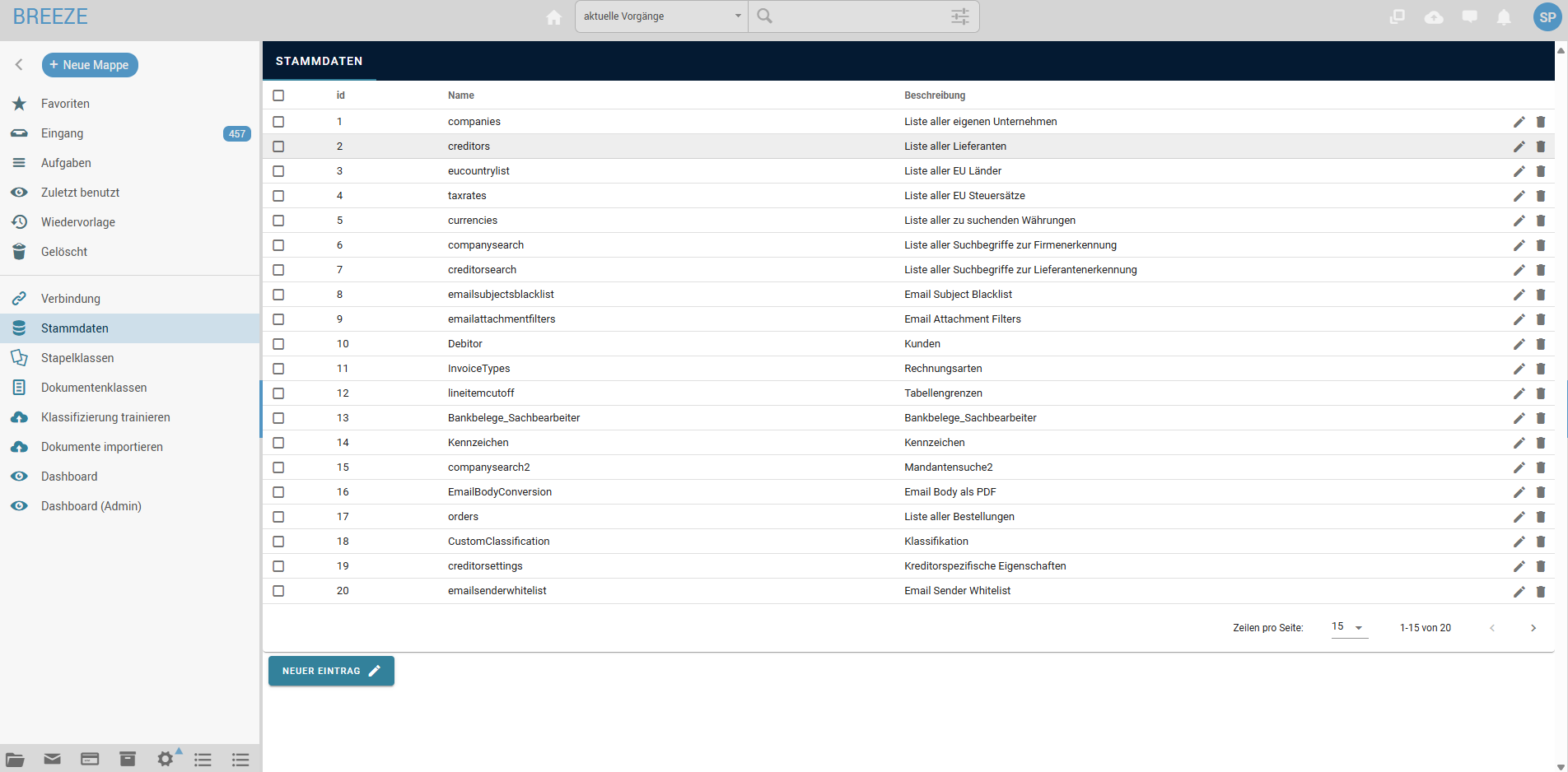This screenshot has width=1568, height=772.
Task: Select the lineitemcutoff checkbox
Action: point(278,393)
